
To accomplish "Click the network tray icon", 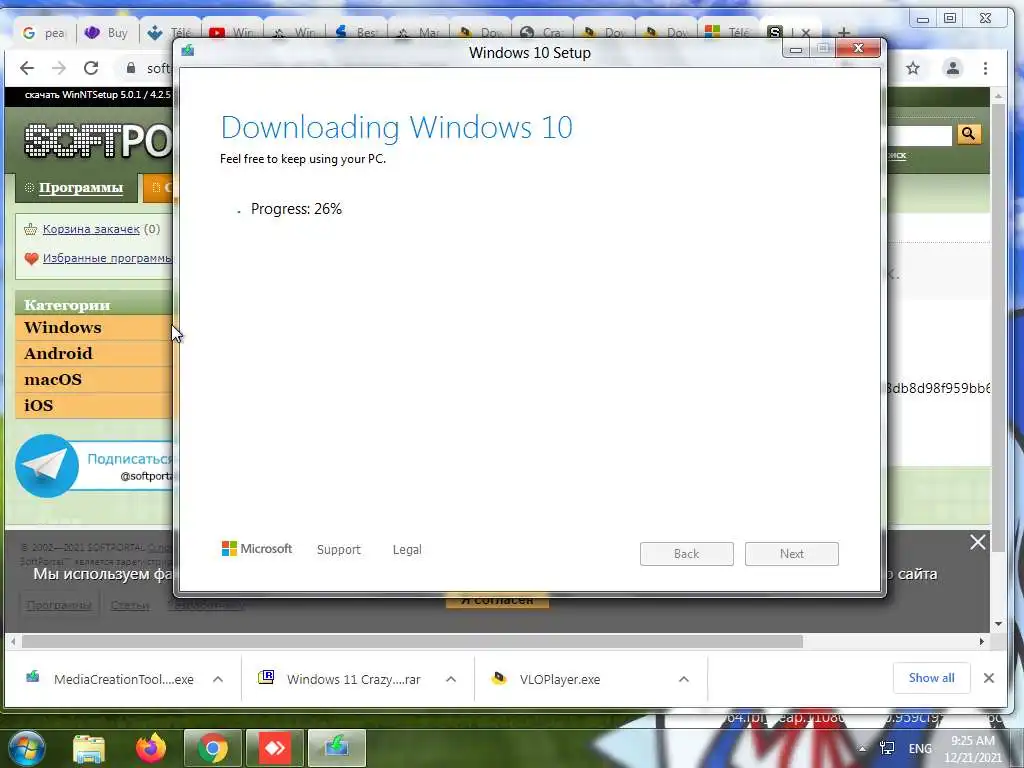I will 888,748.
